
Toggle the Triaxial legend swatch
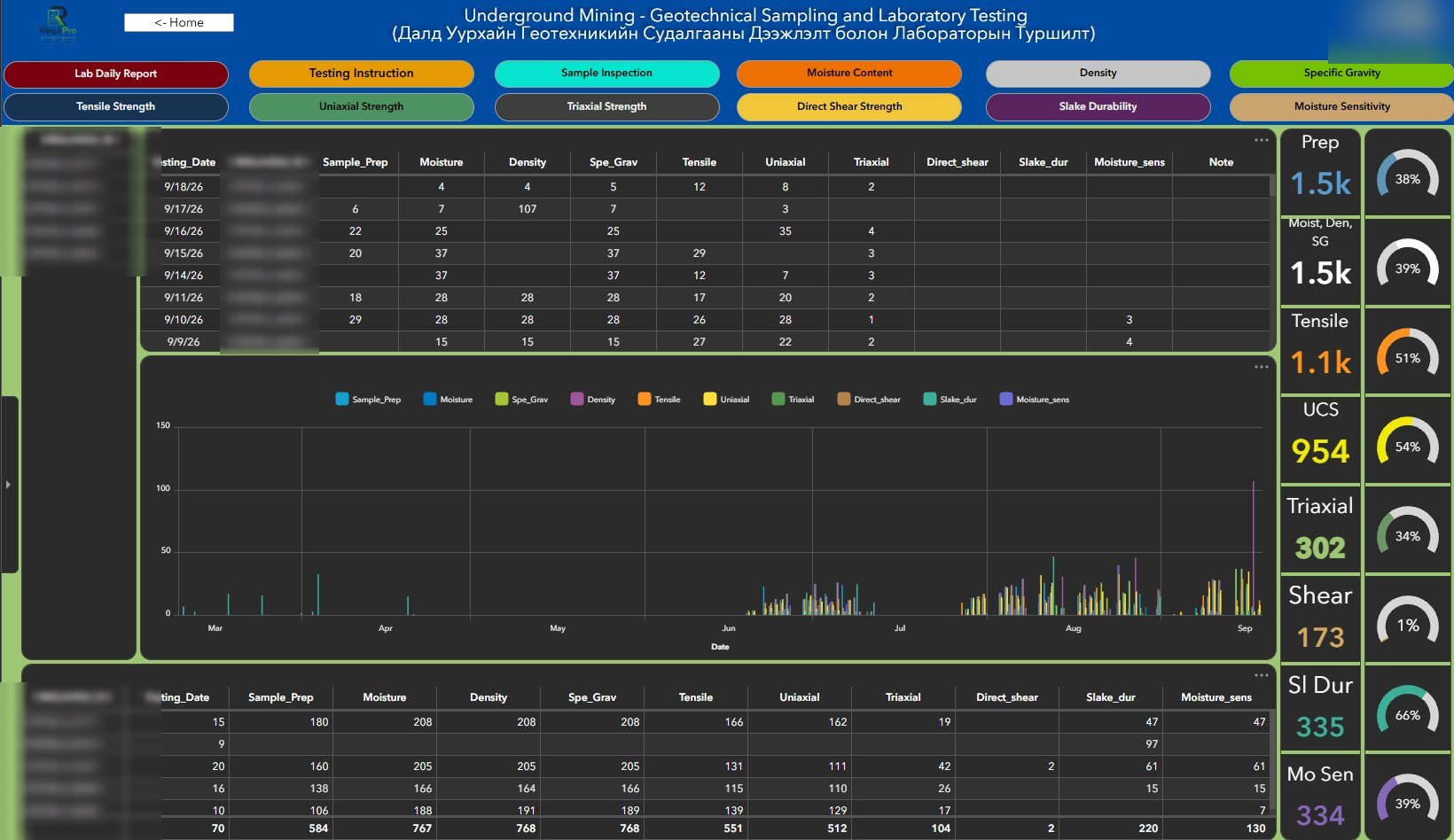tap(778, 399)
